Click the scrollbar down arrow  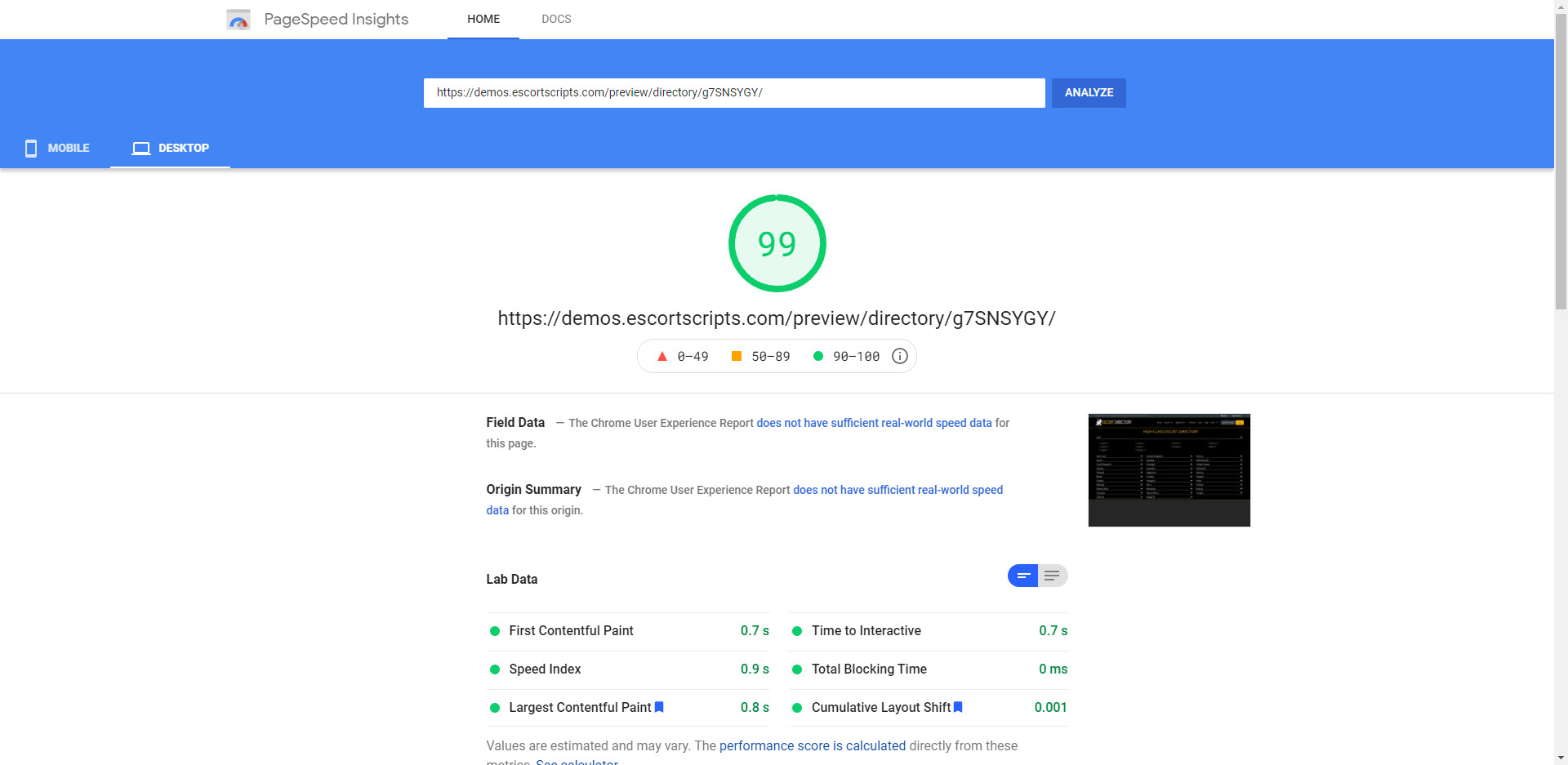coord(1561,758)
